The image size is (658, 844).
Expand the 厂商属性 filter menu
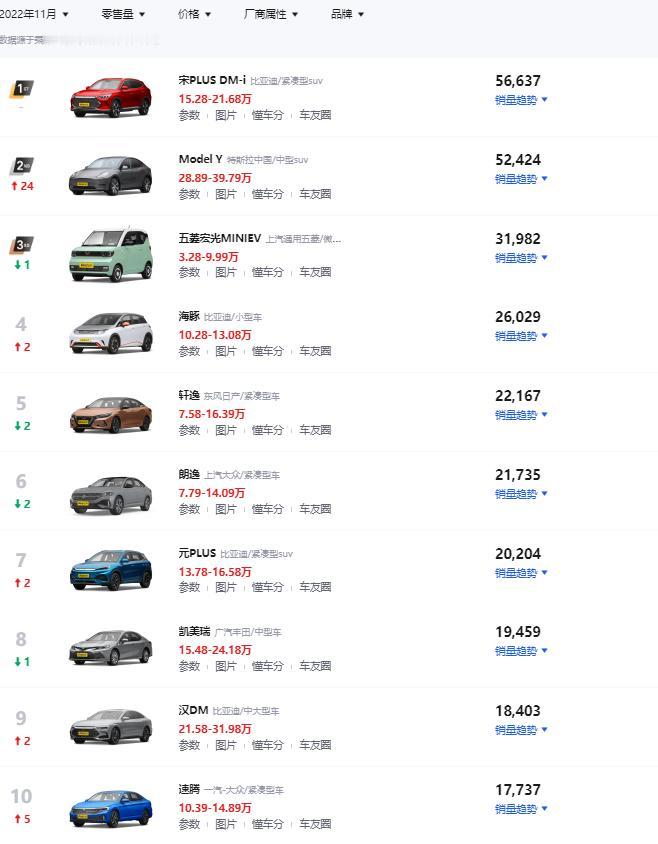[x=270, y=14]
